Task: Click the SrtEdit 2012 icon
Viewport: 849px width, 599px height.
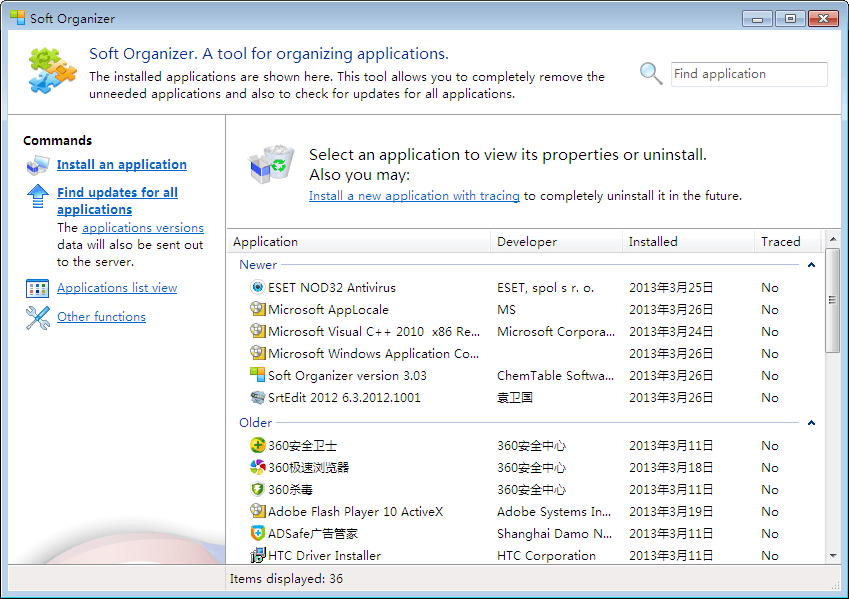Action: (x=257, y=398)
